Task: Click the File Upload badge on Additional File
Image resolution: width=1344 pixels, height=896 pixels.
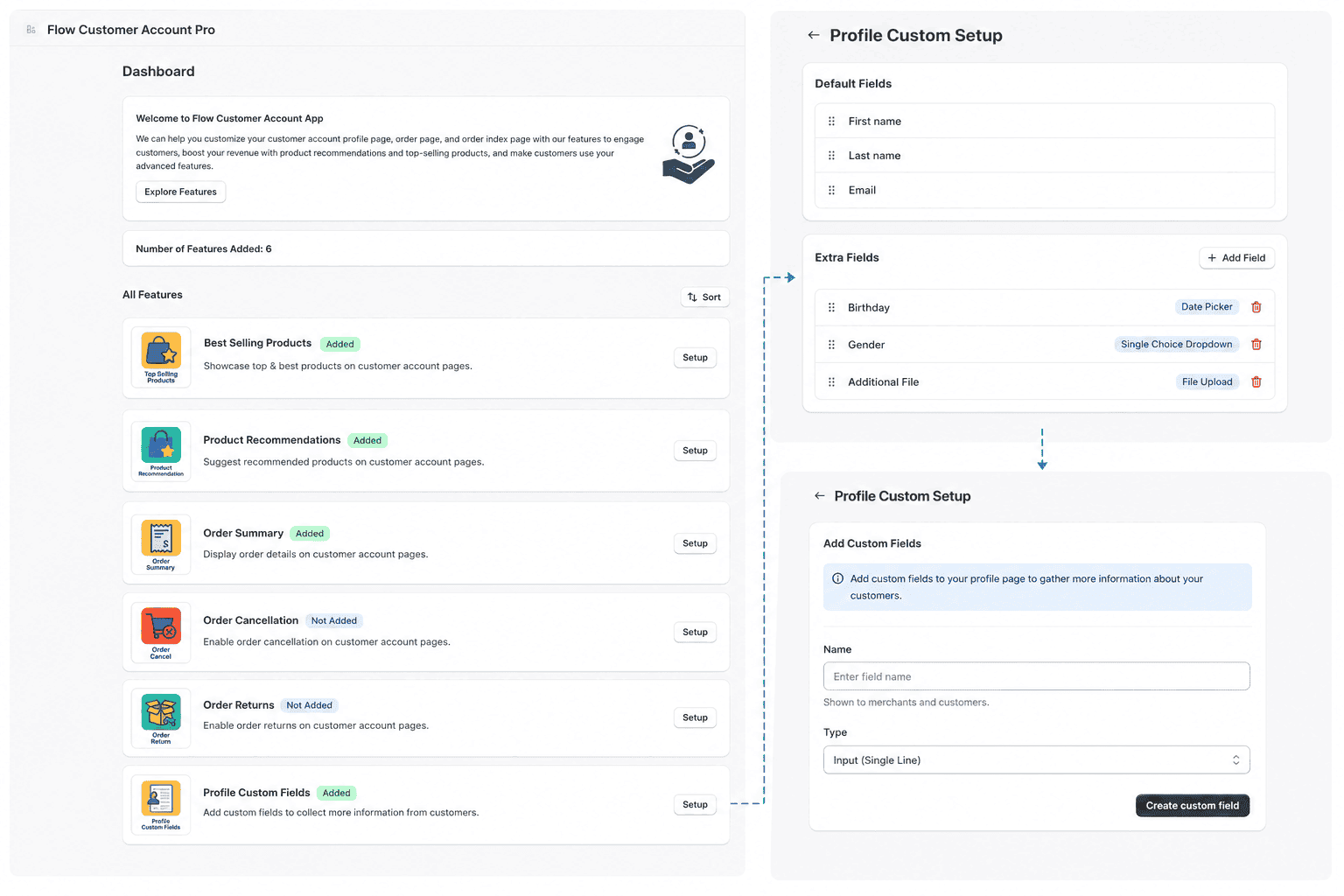Action: (x=1207, y=382)
